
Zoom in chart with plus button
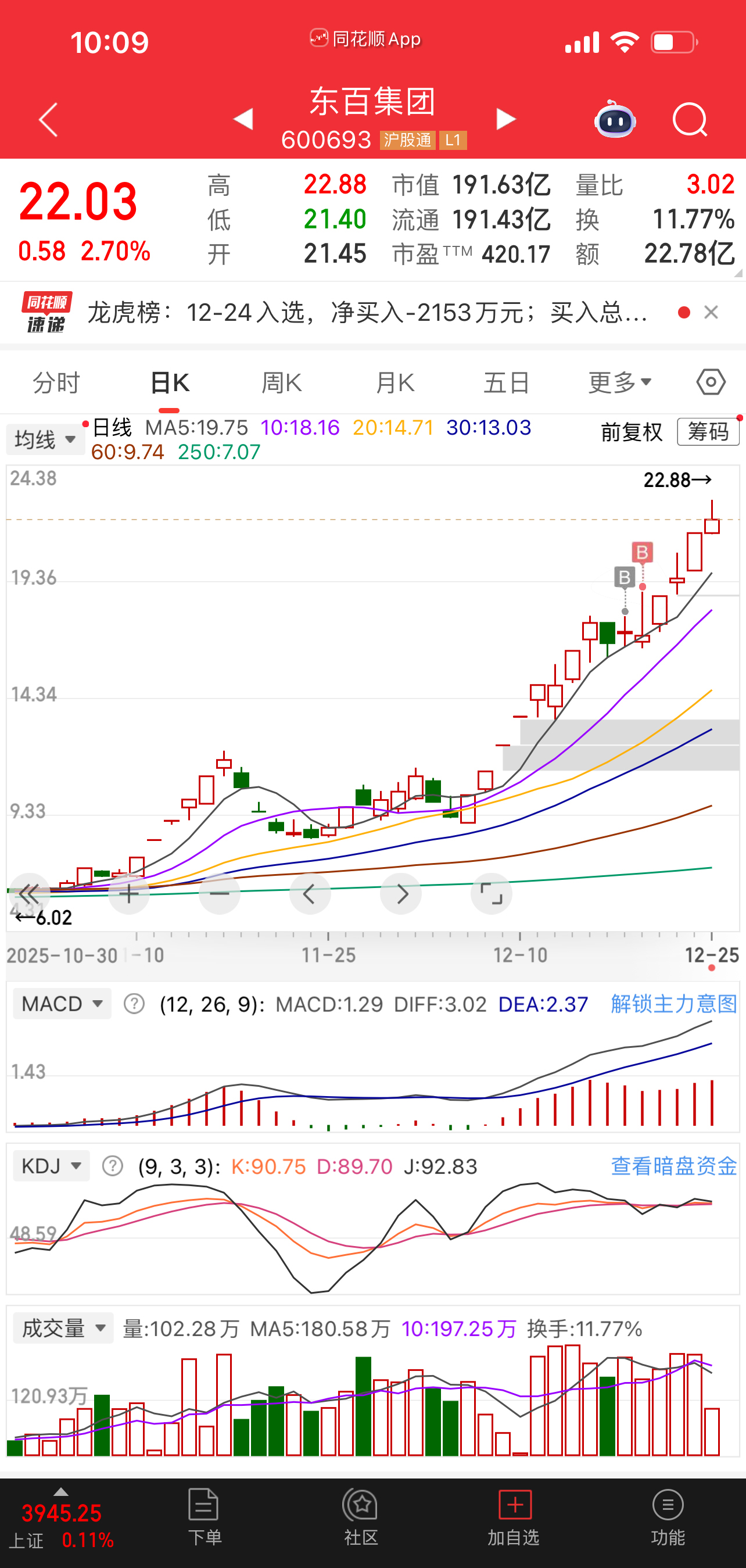[129, 894]
